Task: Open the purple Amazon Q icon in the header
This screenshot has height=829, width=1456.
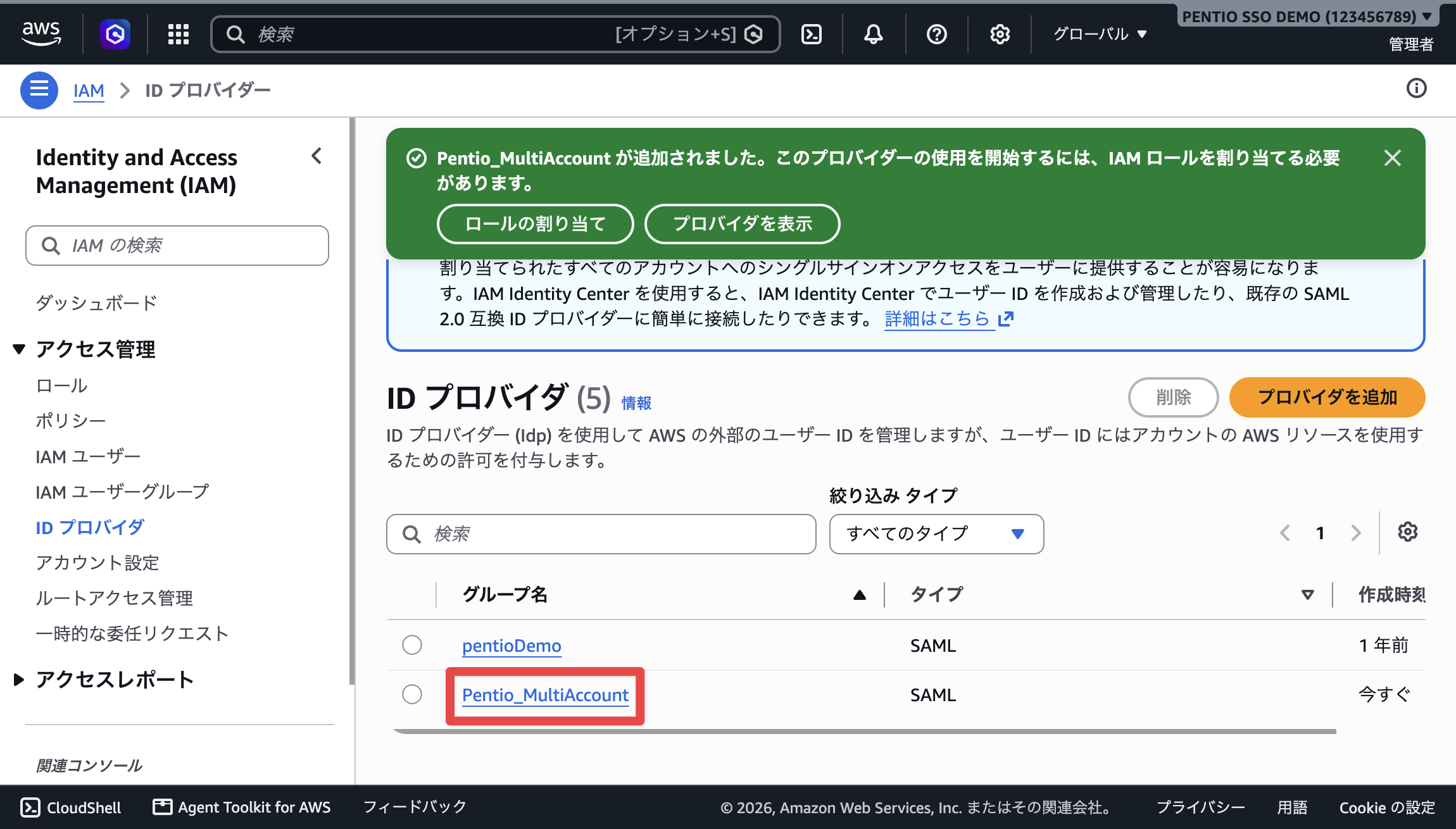Action: [115, 34]
